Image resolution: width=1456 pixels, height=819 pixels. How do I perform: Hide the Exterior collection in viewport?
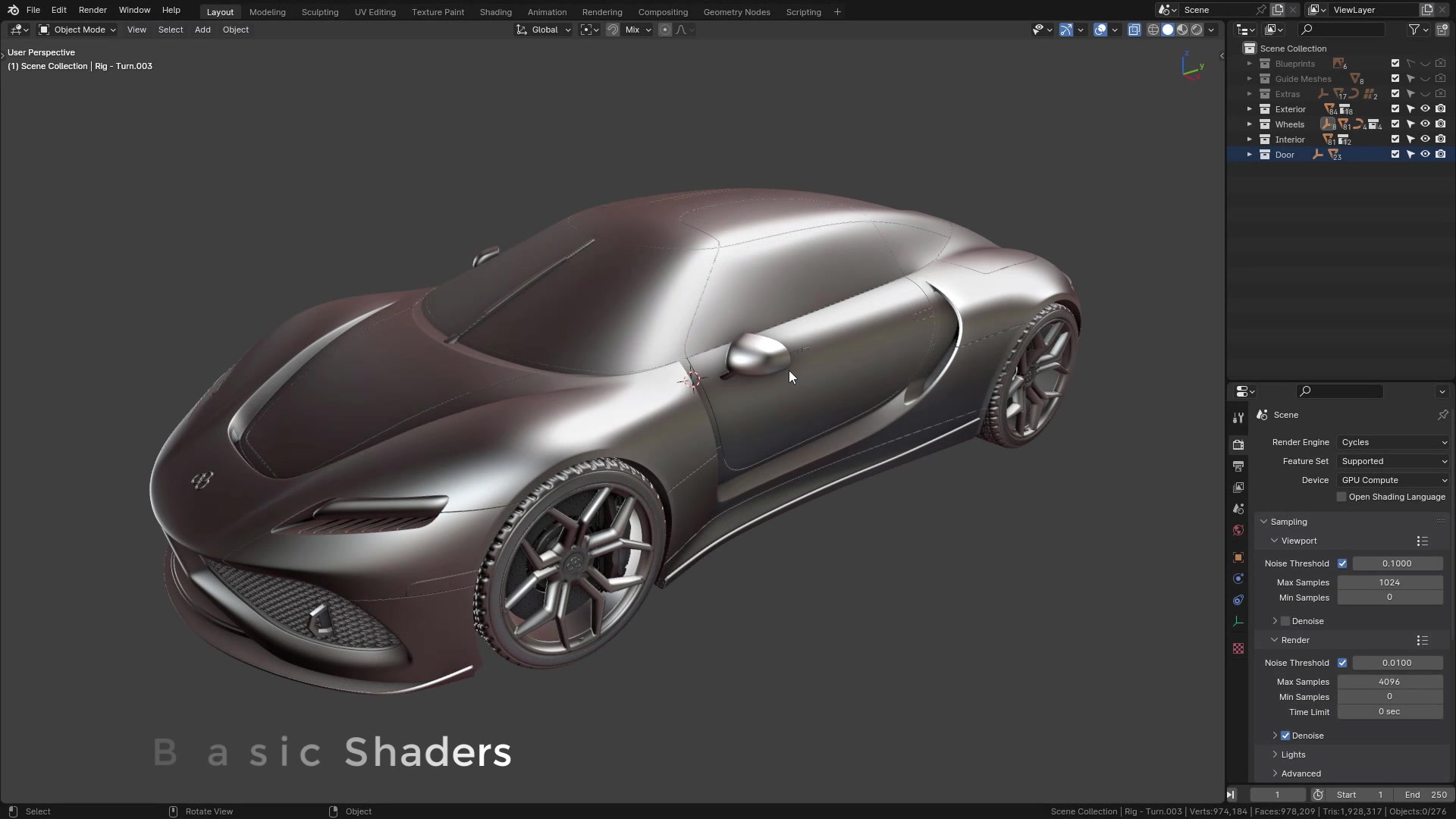1425,109
